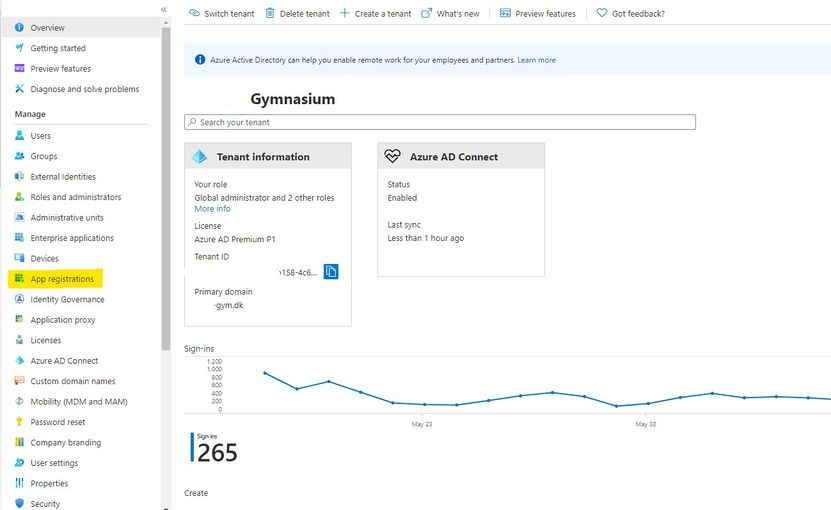Open App registrations in the sidebar

pyautogui.click(x=62, y=279)
